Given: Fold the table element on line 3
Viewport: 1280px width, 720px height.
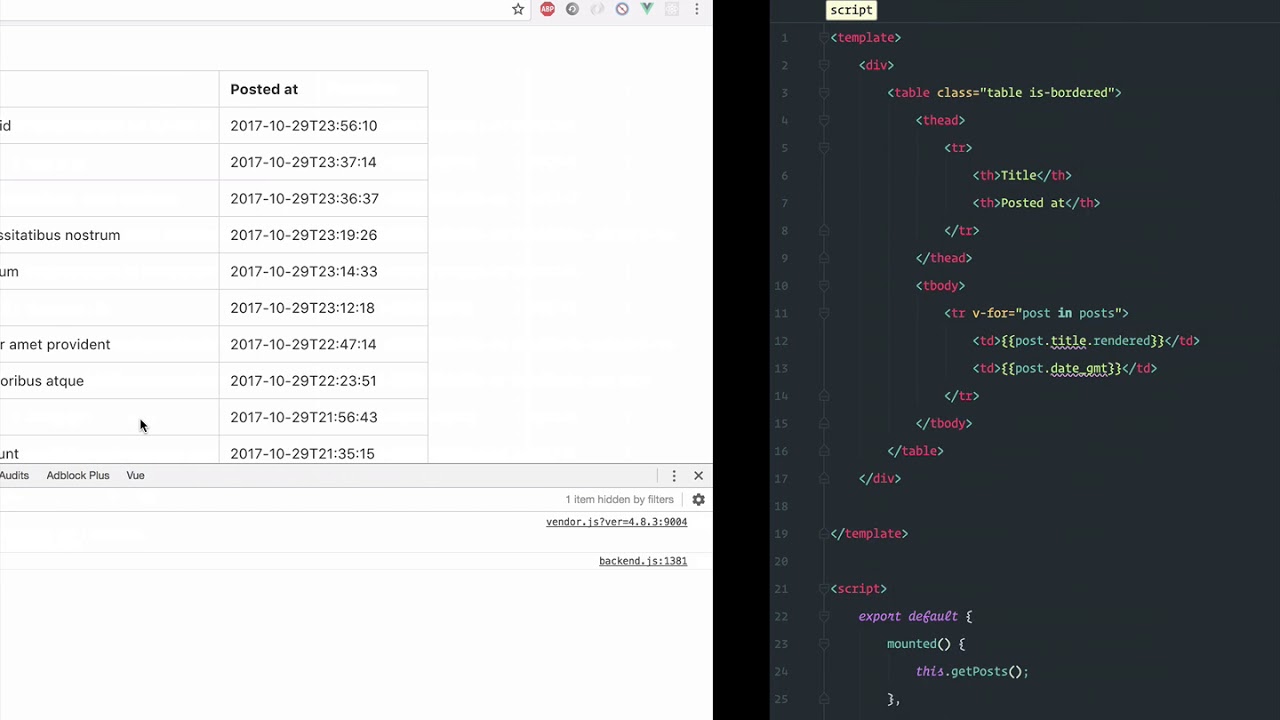Looking at the screenshot, I should 823,93.
